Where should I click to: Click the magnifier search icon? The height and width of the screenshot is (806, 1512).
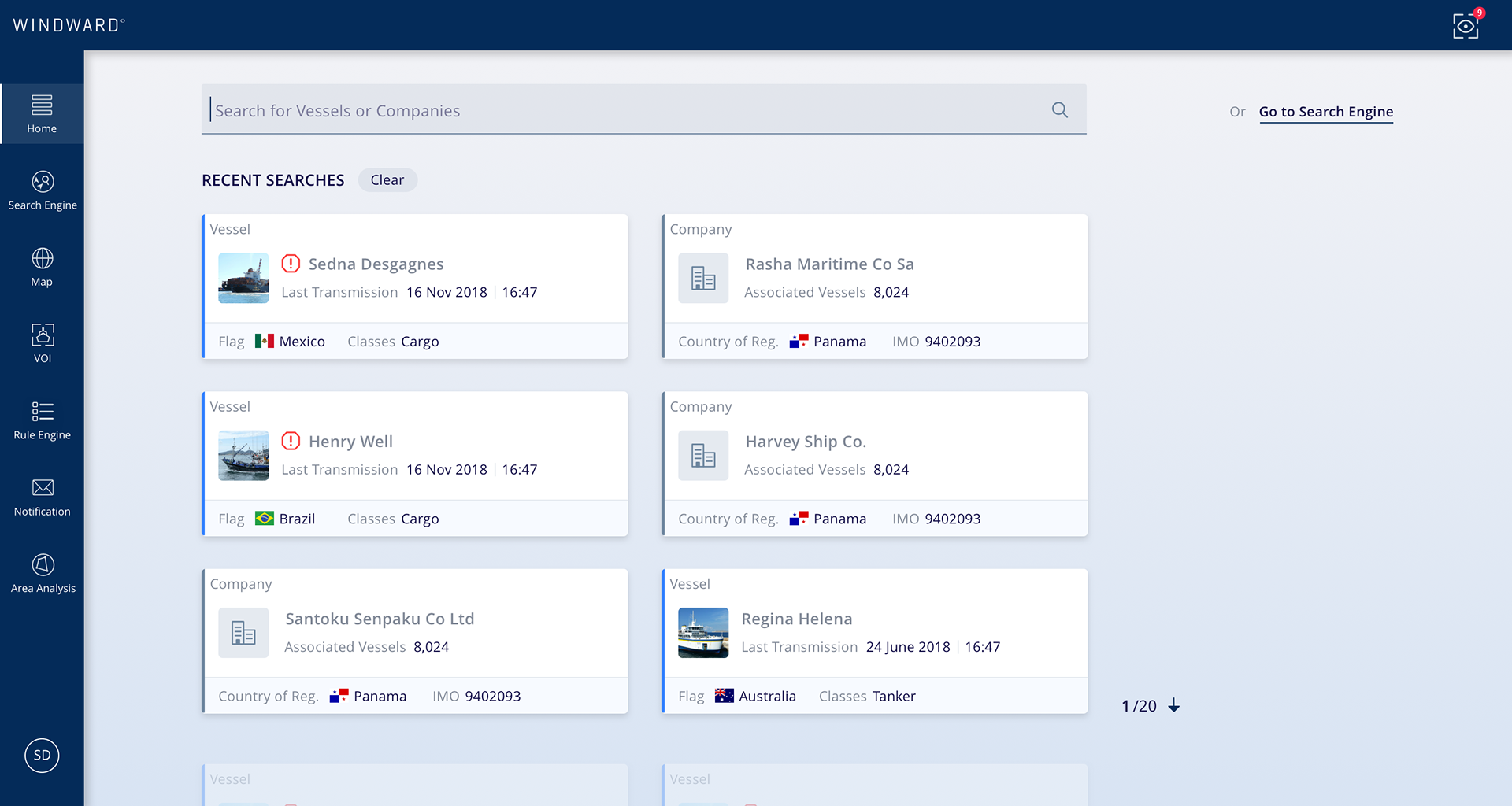(1060, 110)
